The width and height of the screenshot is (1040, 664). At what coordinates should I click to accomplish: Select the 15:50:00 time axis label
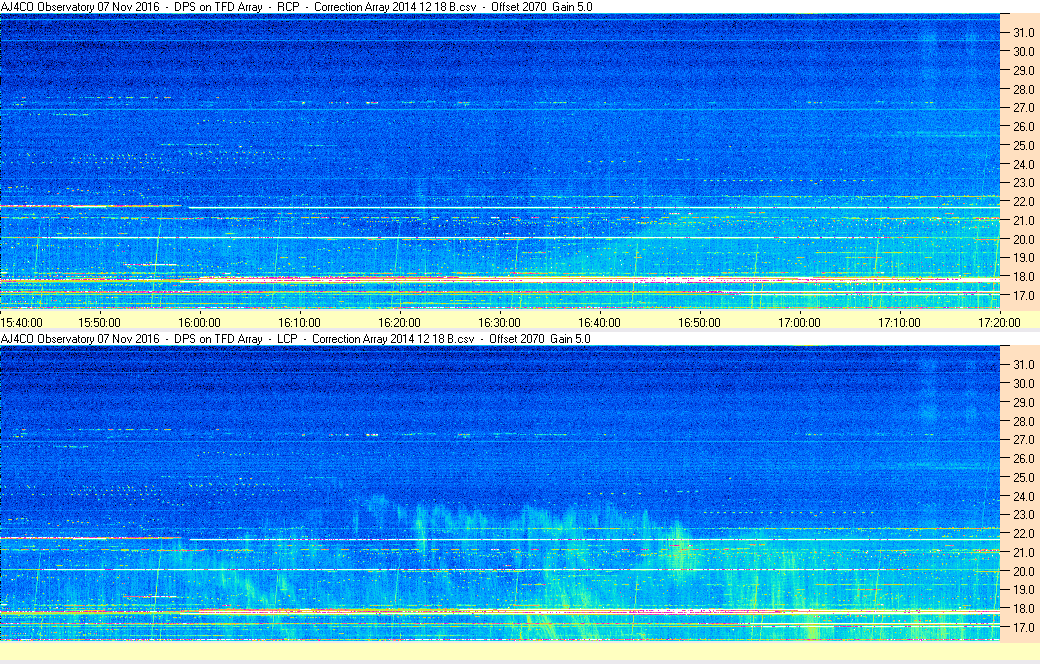click(x=99, y=322)
